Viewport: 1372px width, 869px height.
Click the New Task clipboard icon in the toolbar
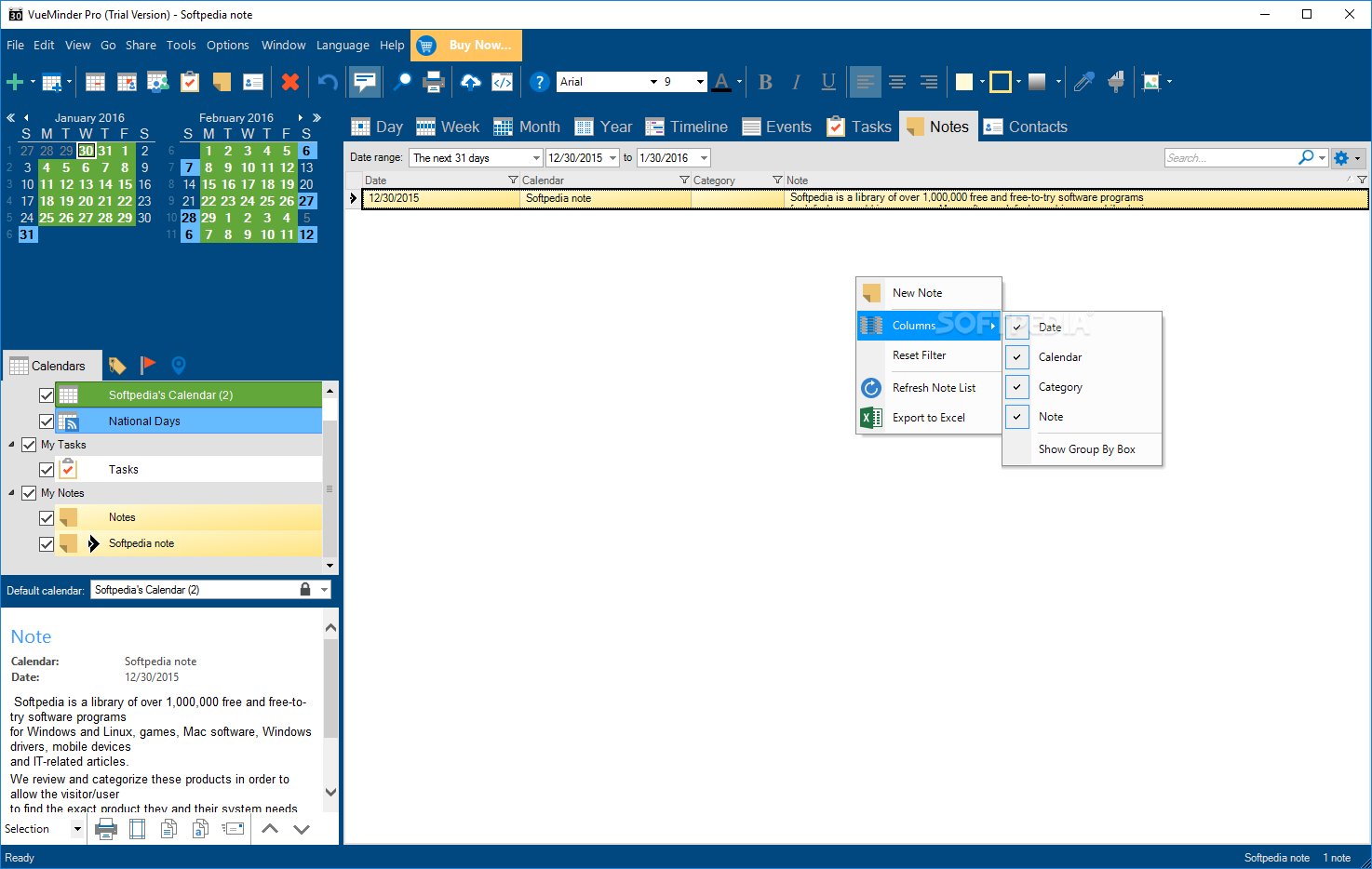[x=190, y=82]
